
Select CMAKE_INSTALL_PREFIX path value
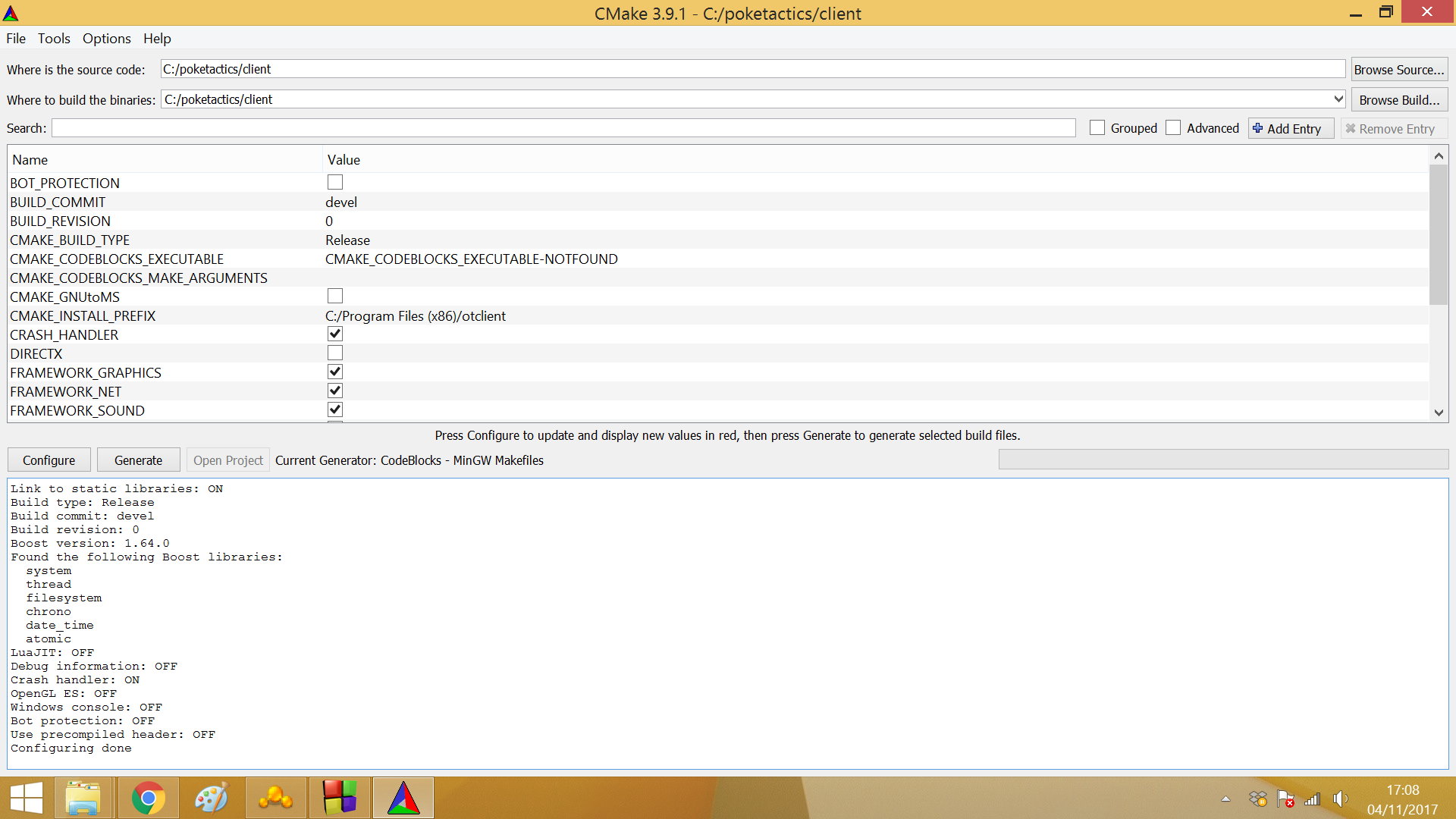tap(416, 316)
